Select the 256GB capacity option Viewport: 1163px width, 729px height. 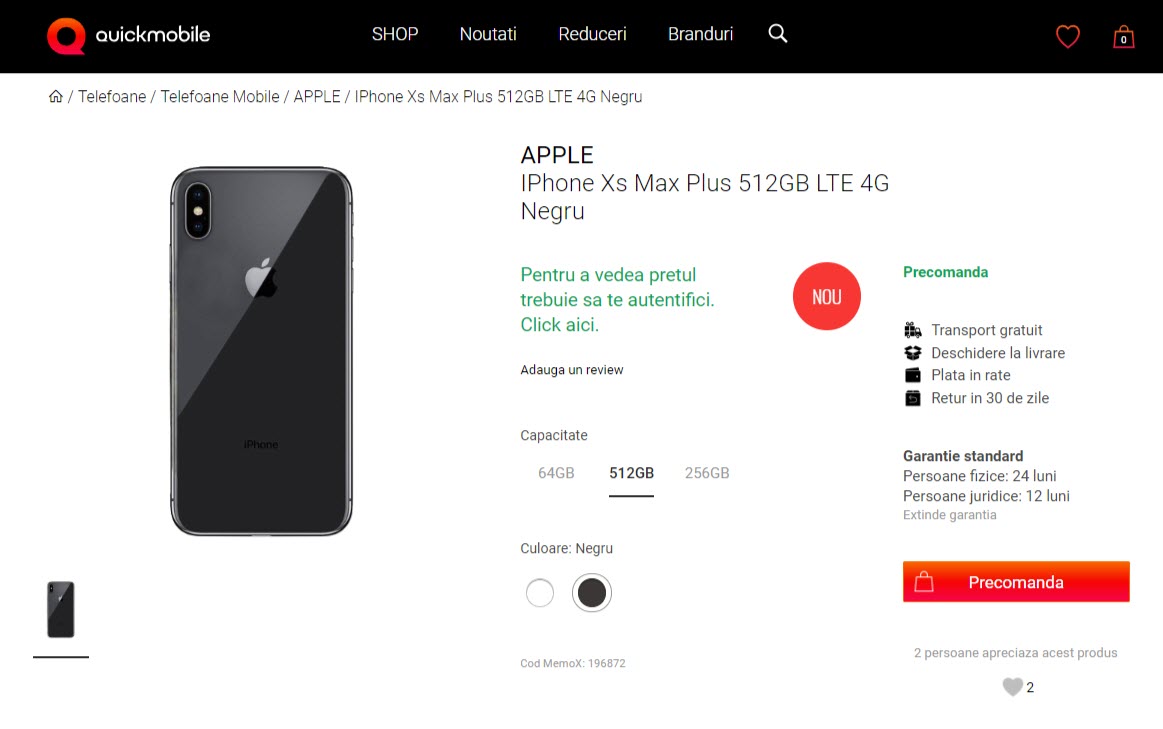[x=706, y=472]
